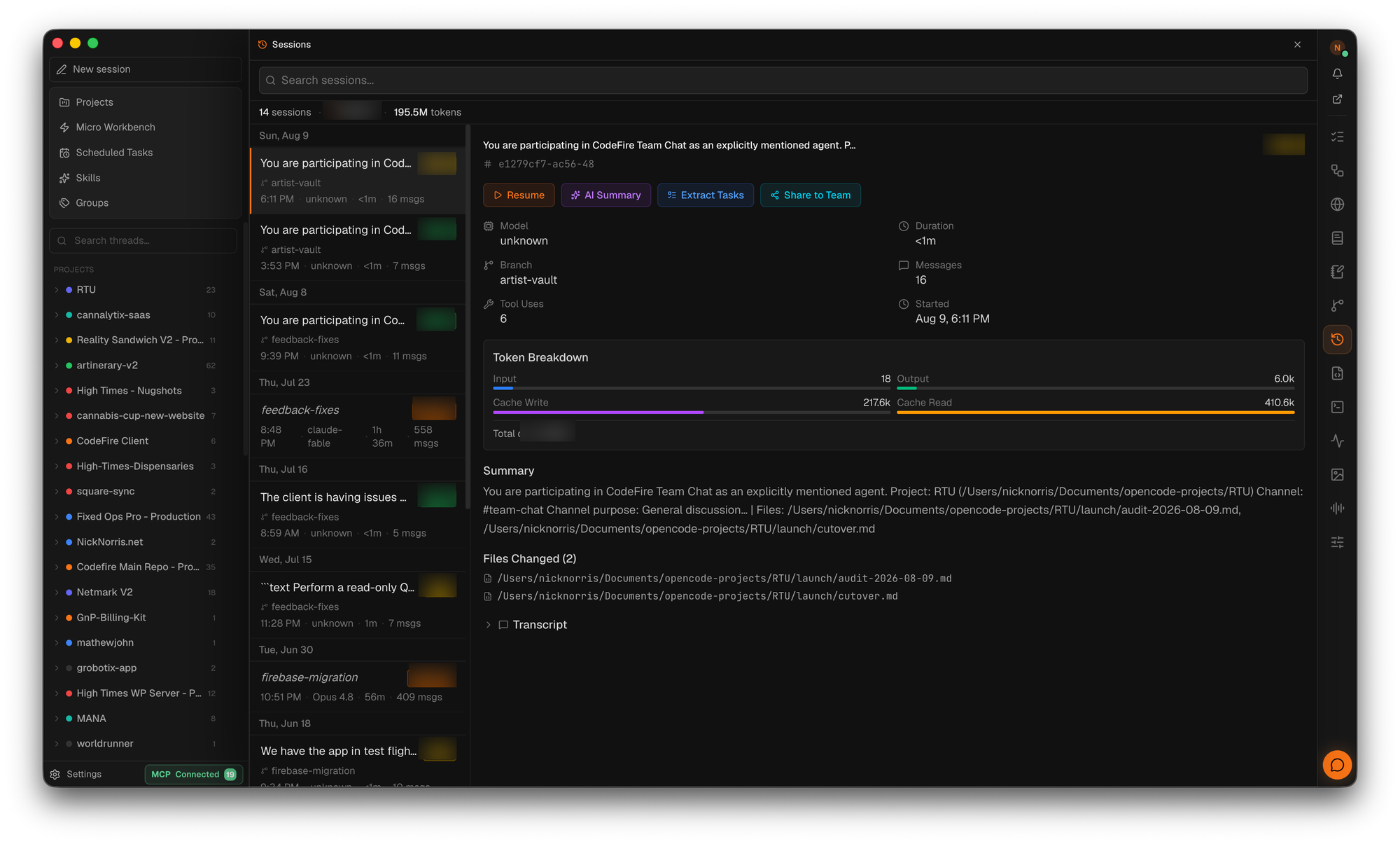The image size is (1400, 844).
Task: Select the active Sessions history icon
Action: point(1337,340)
